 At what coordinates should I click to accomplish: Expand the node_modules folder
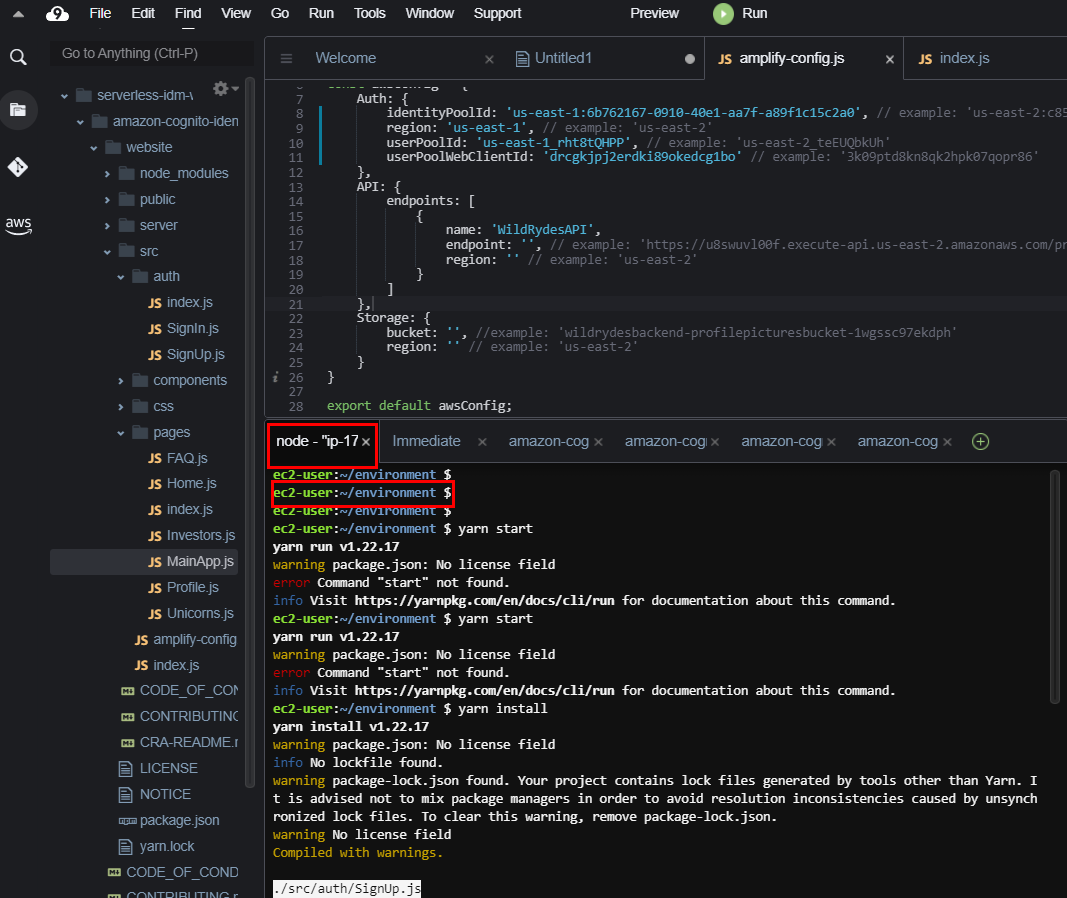click(x=107, y=174)
